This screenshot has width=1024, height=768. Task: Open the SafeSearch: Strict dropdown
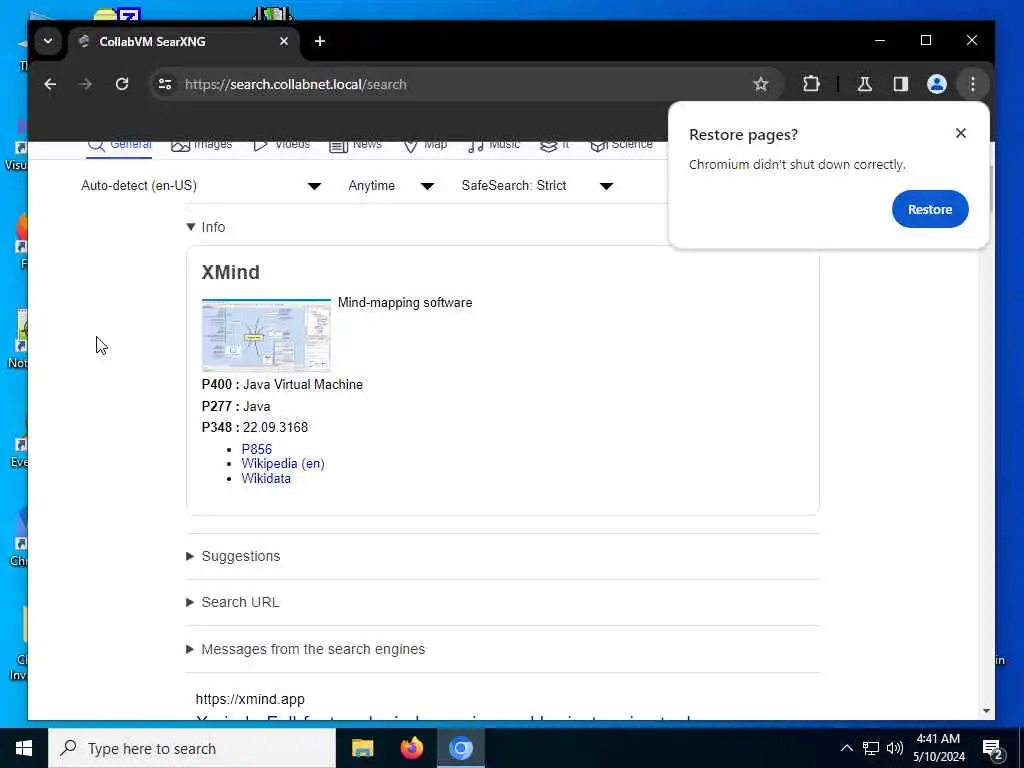pos(537,185)
